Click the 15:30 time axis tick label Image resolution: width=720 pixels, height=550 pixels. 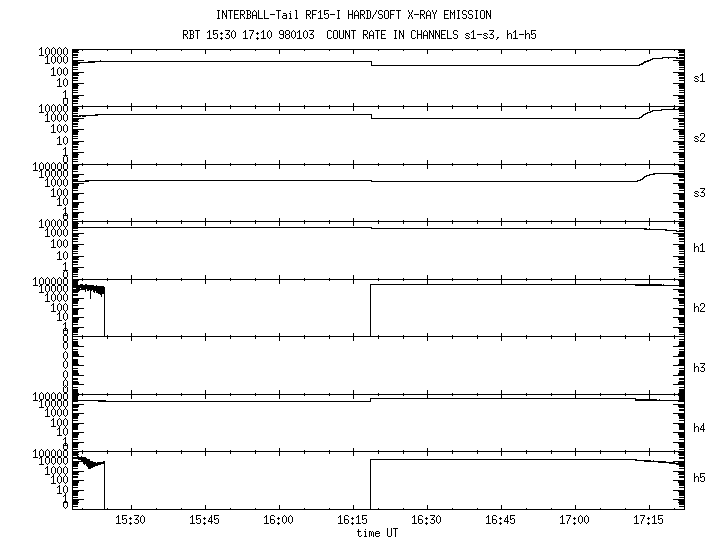(130, 520)
